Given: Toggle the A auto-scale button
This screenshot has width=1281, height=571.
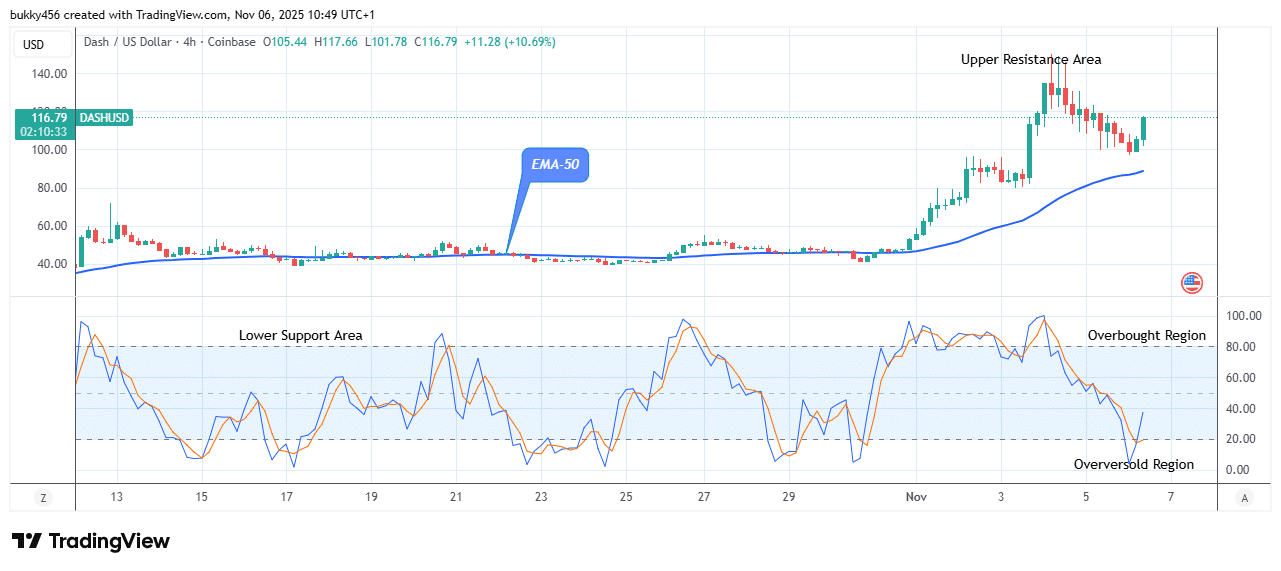Looking at the screenshot, I should [x=1244, y=497].
